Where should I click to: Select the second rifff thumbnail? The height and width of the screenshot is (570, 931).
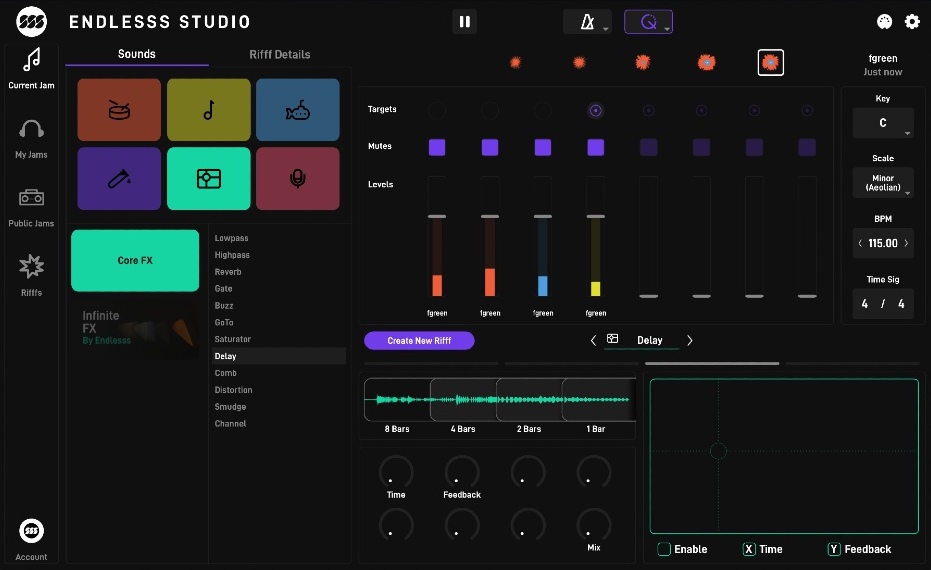(579, 62)
